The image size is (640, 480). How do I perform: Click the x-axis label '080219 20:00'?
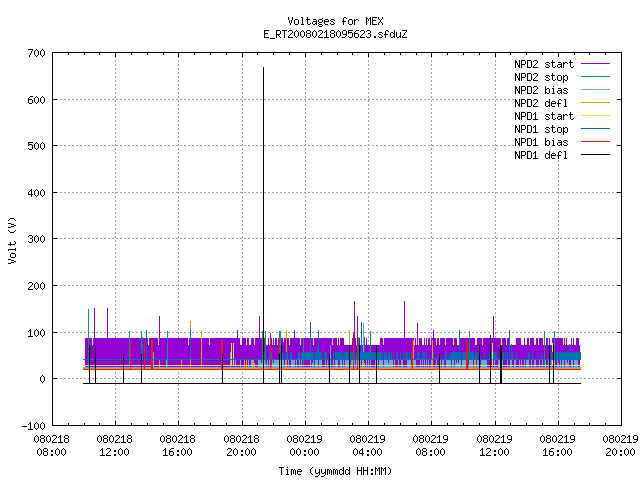[620, 446]
